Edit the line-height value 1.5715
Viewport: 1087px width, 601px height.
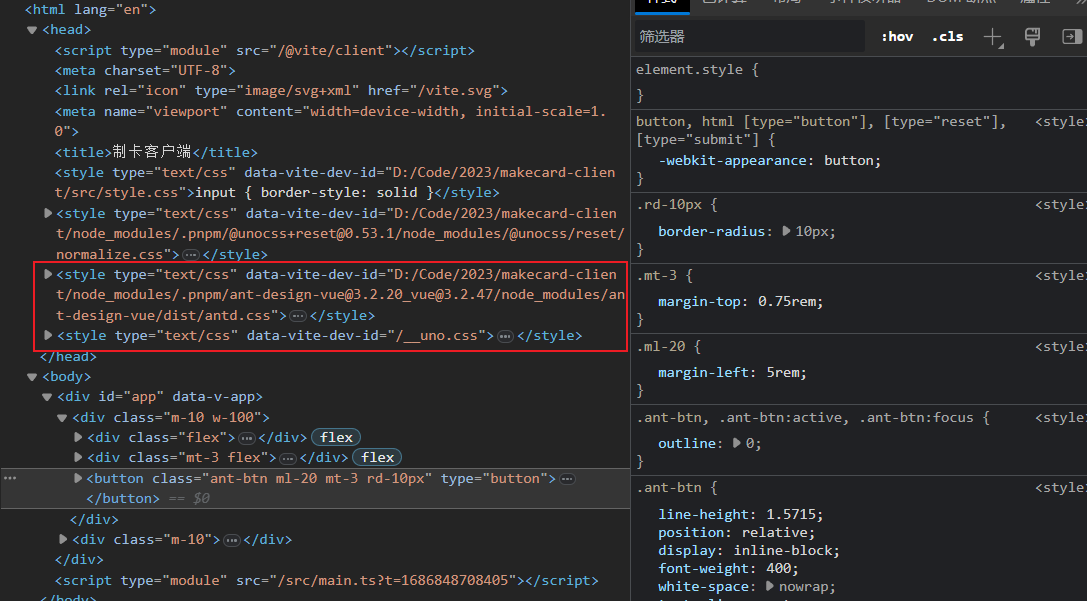[x=792, y=515]
